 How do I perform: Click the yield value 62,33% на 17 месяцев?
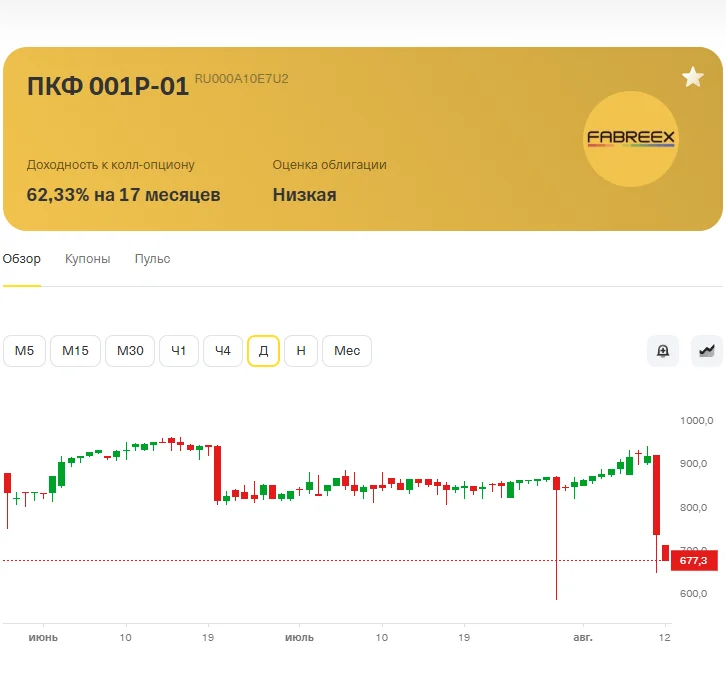click(123, 195)
